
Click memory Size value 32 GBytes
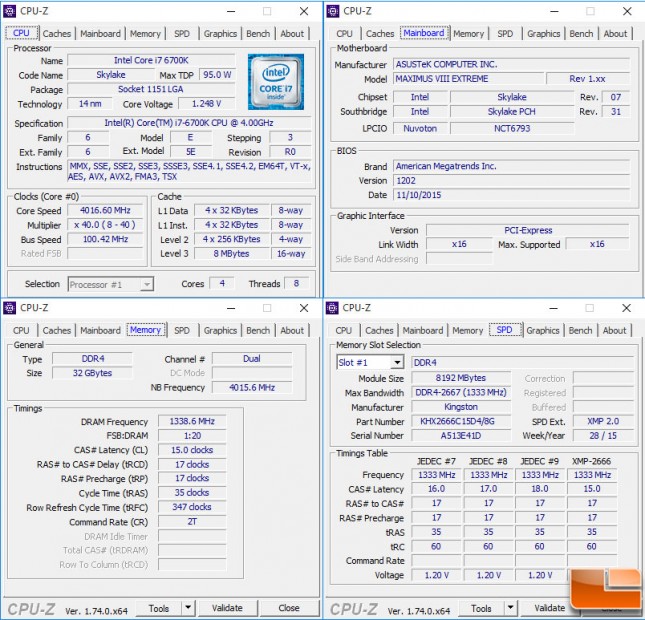(92, 373)
